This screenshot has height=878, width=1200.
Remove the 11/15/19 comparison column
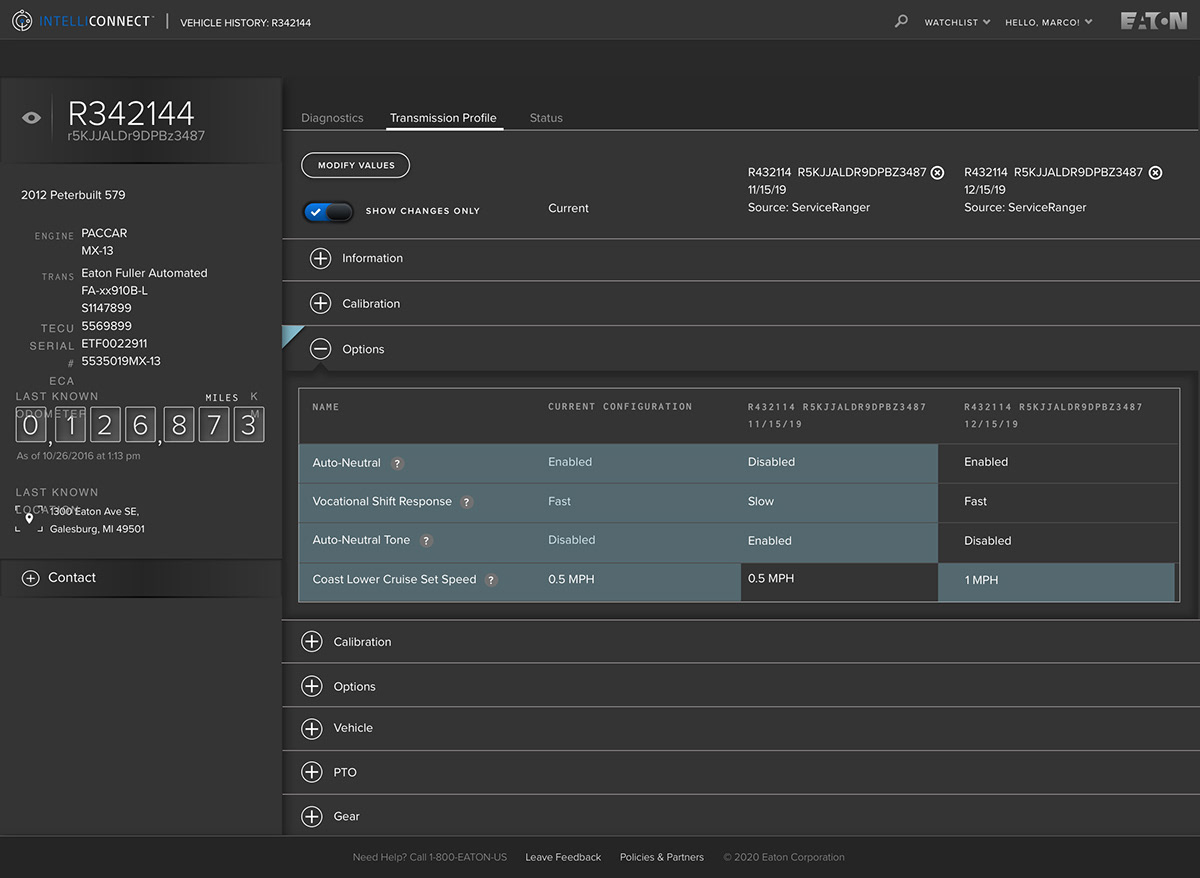pyautogui.click(x=937, y=172)
